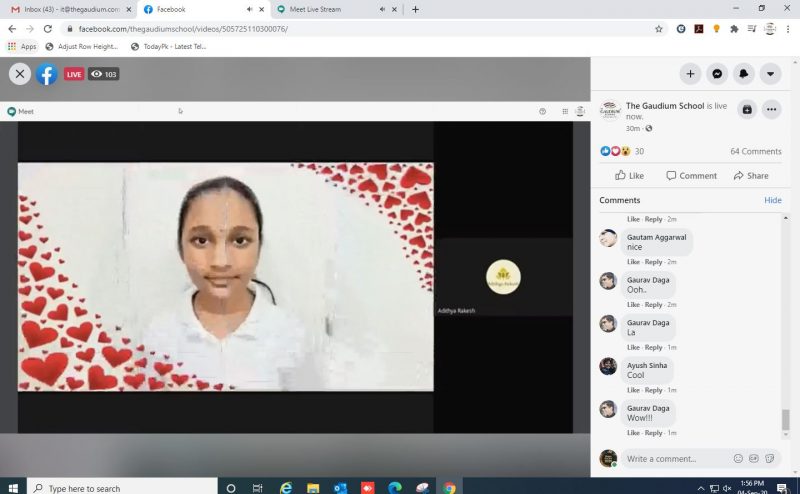800x494 pixels.
Task: Click the Share button
Action: [x=751, y=175]
